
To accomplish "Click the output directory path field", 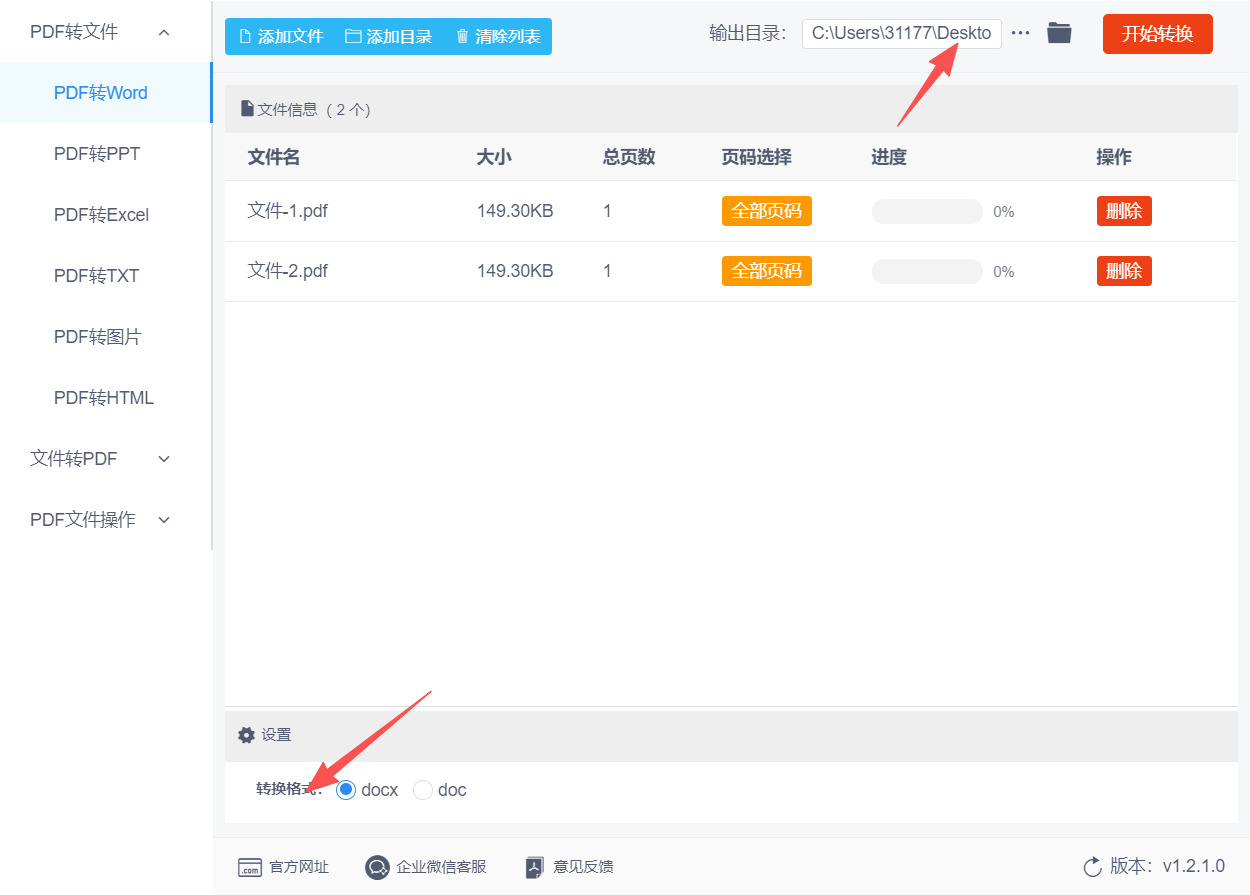I will pyautogui.click(x=901, y=33).
